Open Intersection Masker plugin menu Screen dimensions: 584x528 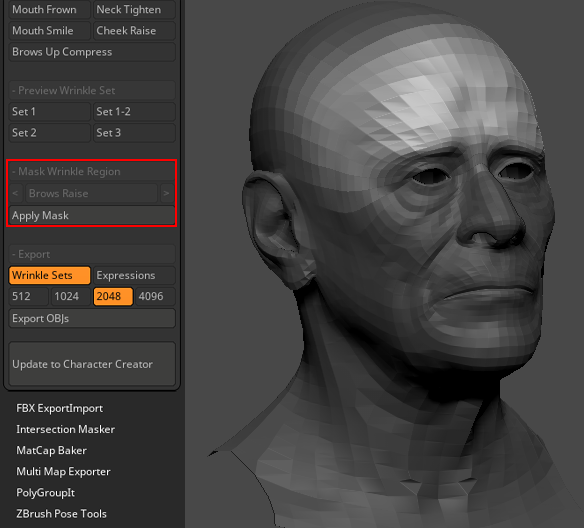tap(66, 429)
